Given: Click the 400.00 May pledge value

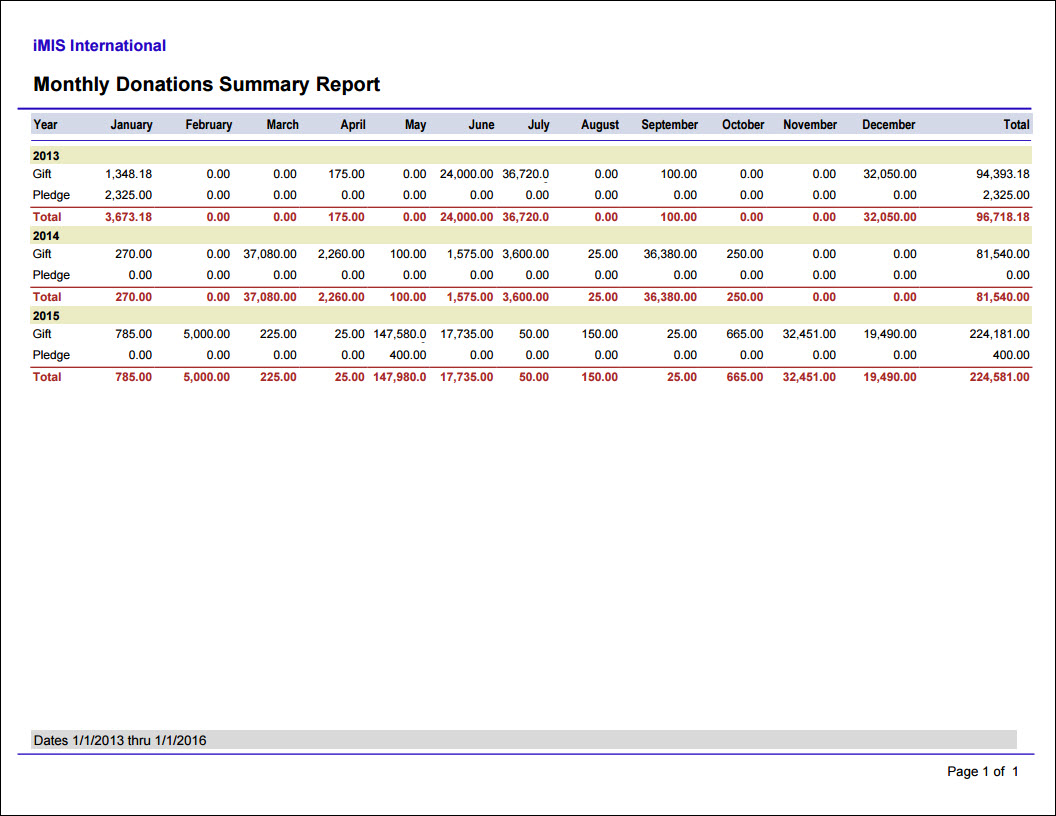Looking at the screenshot, I should pos(407,355).
